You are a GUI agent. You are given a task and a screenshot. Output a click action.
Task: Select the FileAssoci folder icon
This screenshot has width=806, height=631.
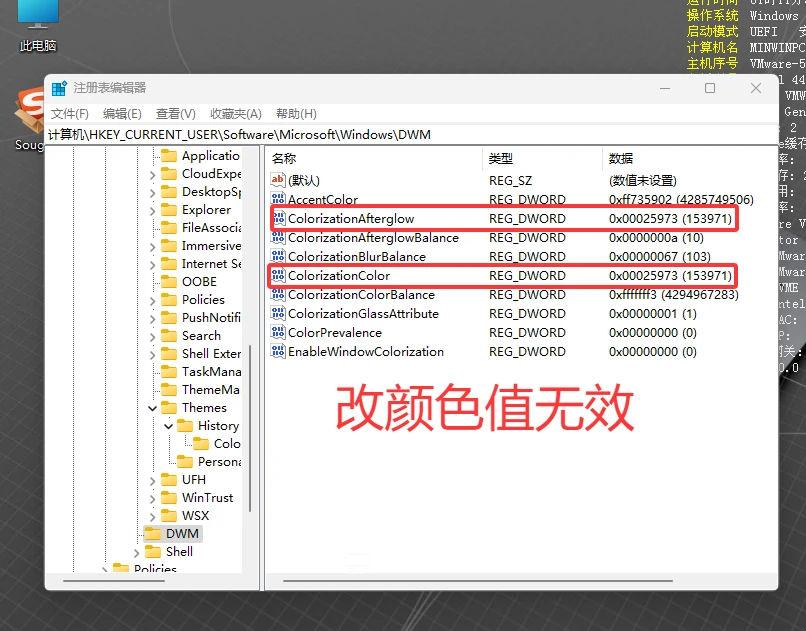[169, 227]
